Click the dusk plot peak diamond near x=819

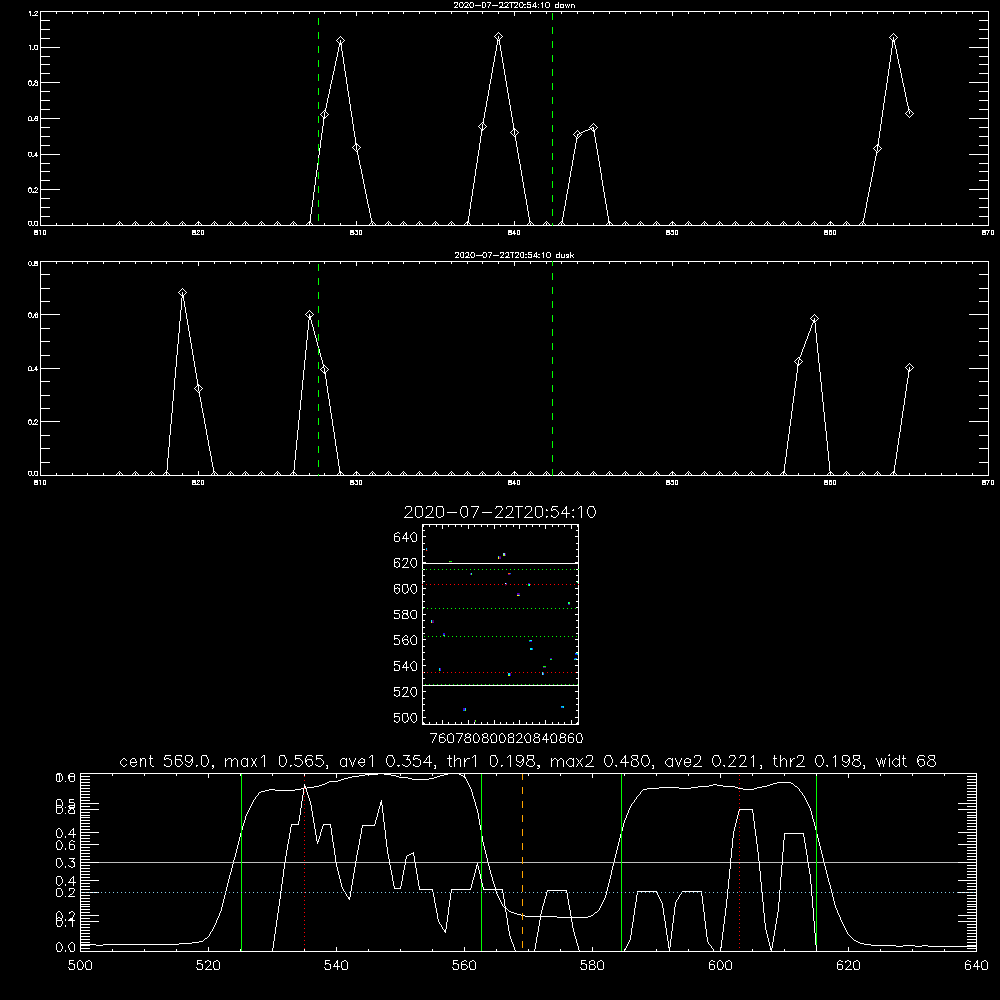click(x=182, y=293)
